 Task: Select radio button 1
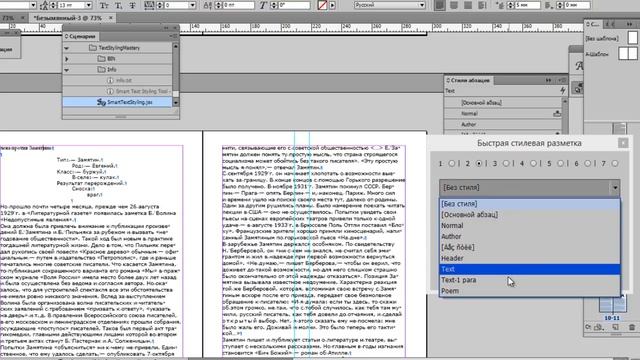[x=451, y=163]
